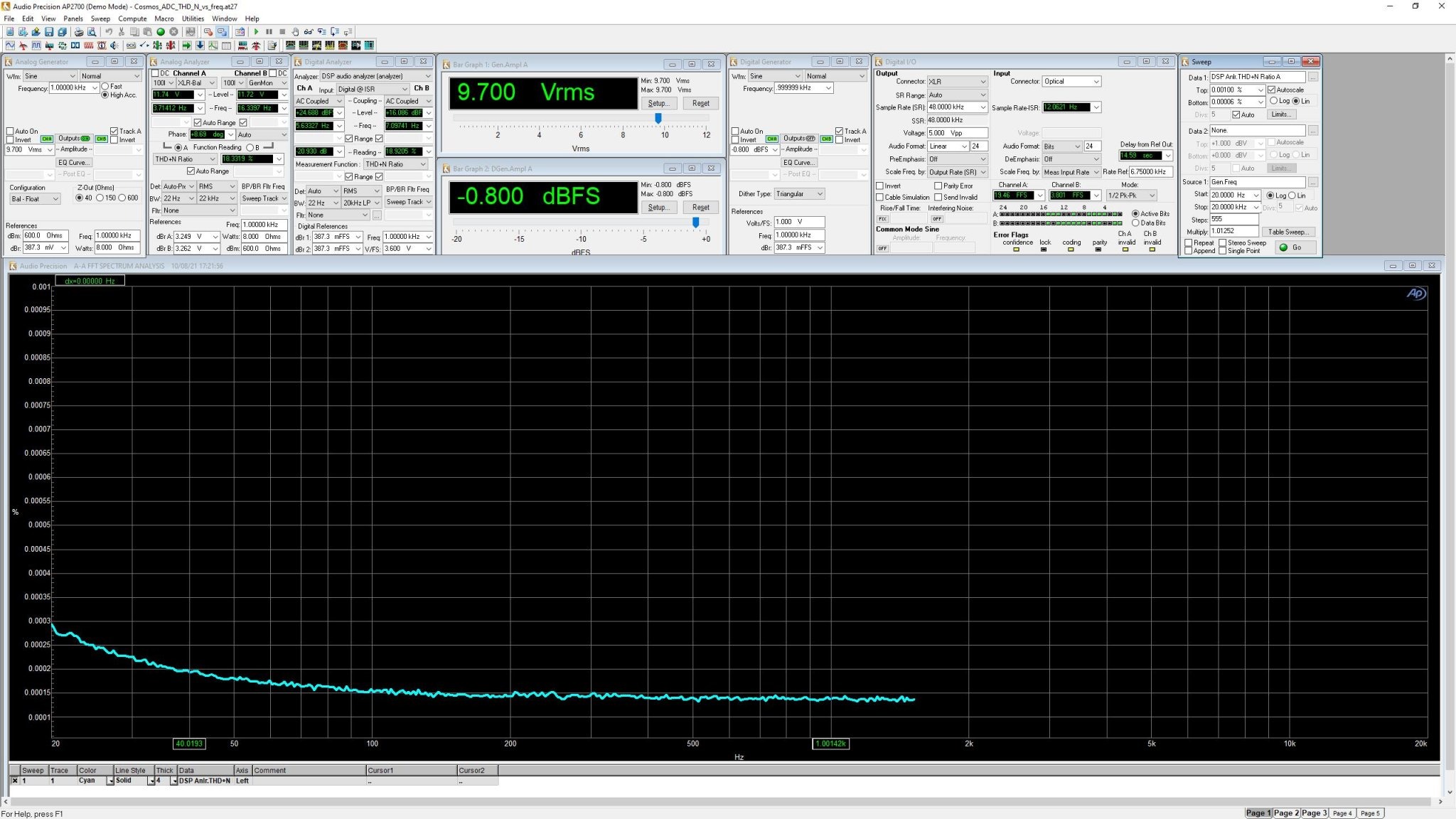This screenshot has height=819, width=1456.
Task: Toggle Autoscale checkbox for Sweep Data 1
Action: (x=1271, y=90)
